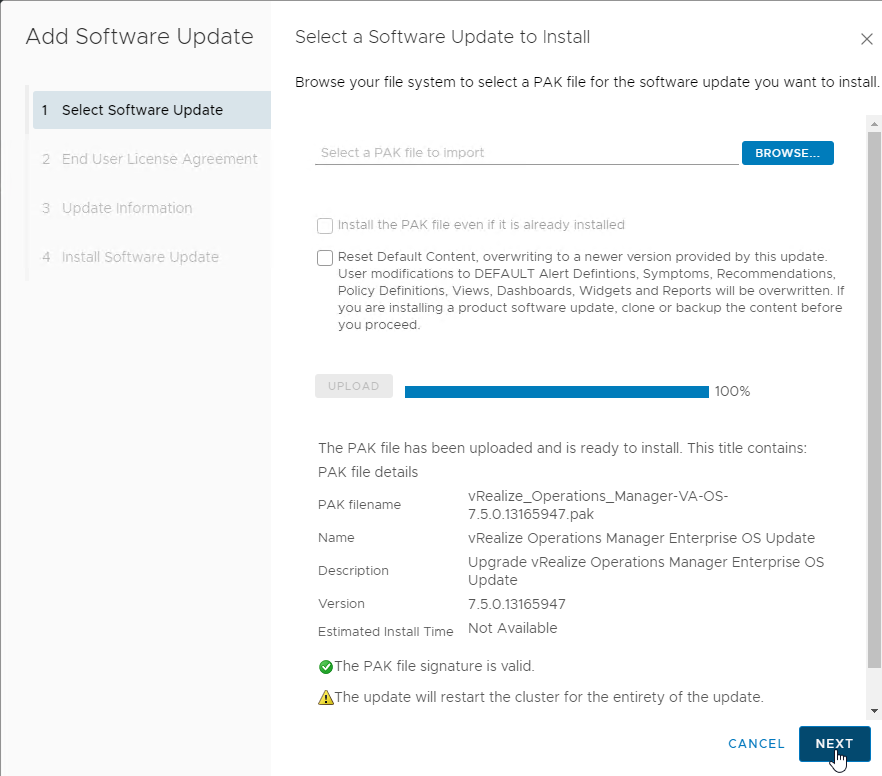Close the Add Software Update dialog
Viewport: 882px width, 776px height.
[x=866, y=39]
